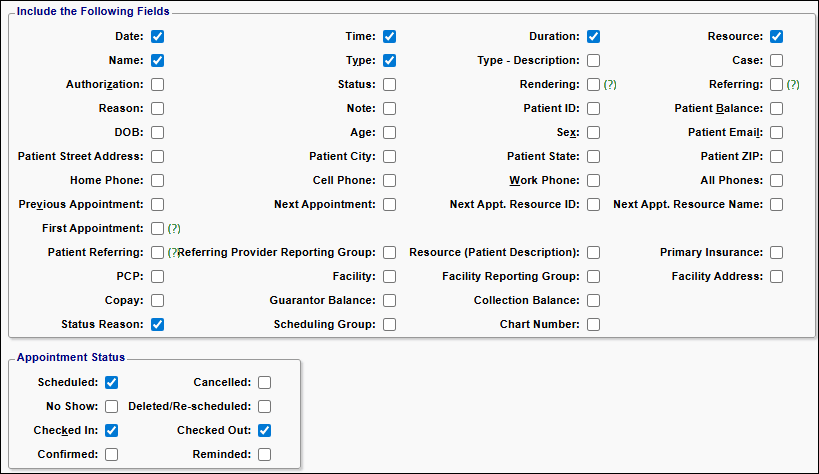The width and height of the screenshot is (819, 474).
Task: Check the Reminded status checkbox
Action: [264, 455]
